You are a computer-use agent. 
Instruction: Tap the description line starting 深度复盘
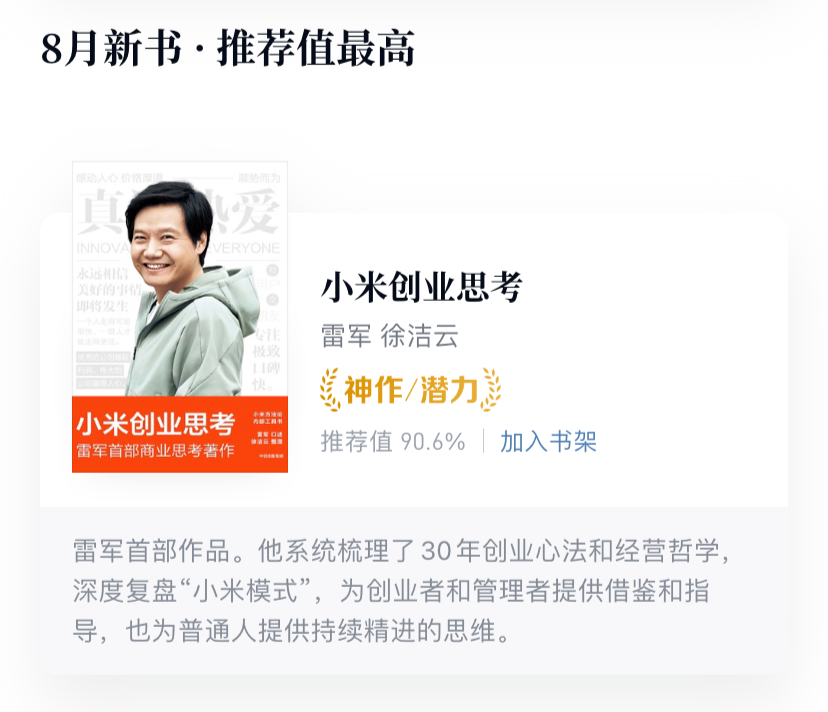tap(391, 591)
